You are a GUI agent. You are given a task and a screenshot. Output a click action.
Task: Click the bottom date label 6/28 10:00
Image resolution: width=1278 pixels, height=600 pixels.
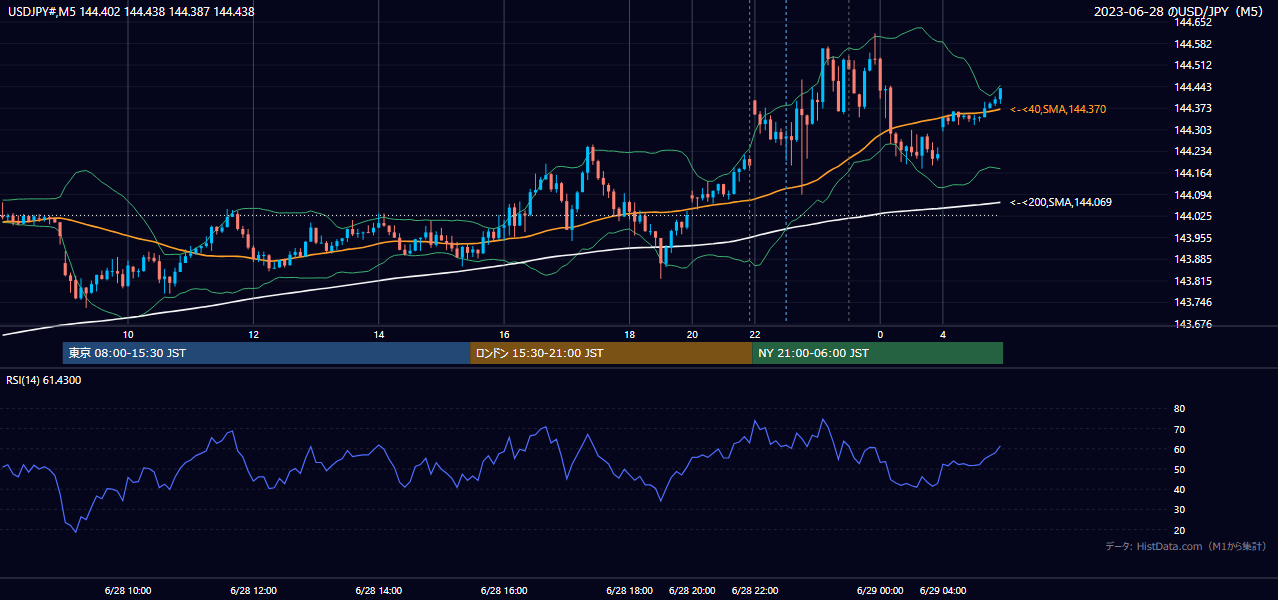[127, 591]
